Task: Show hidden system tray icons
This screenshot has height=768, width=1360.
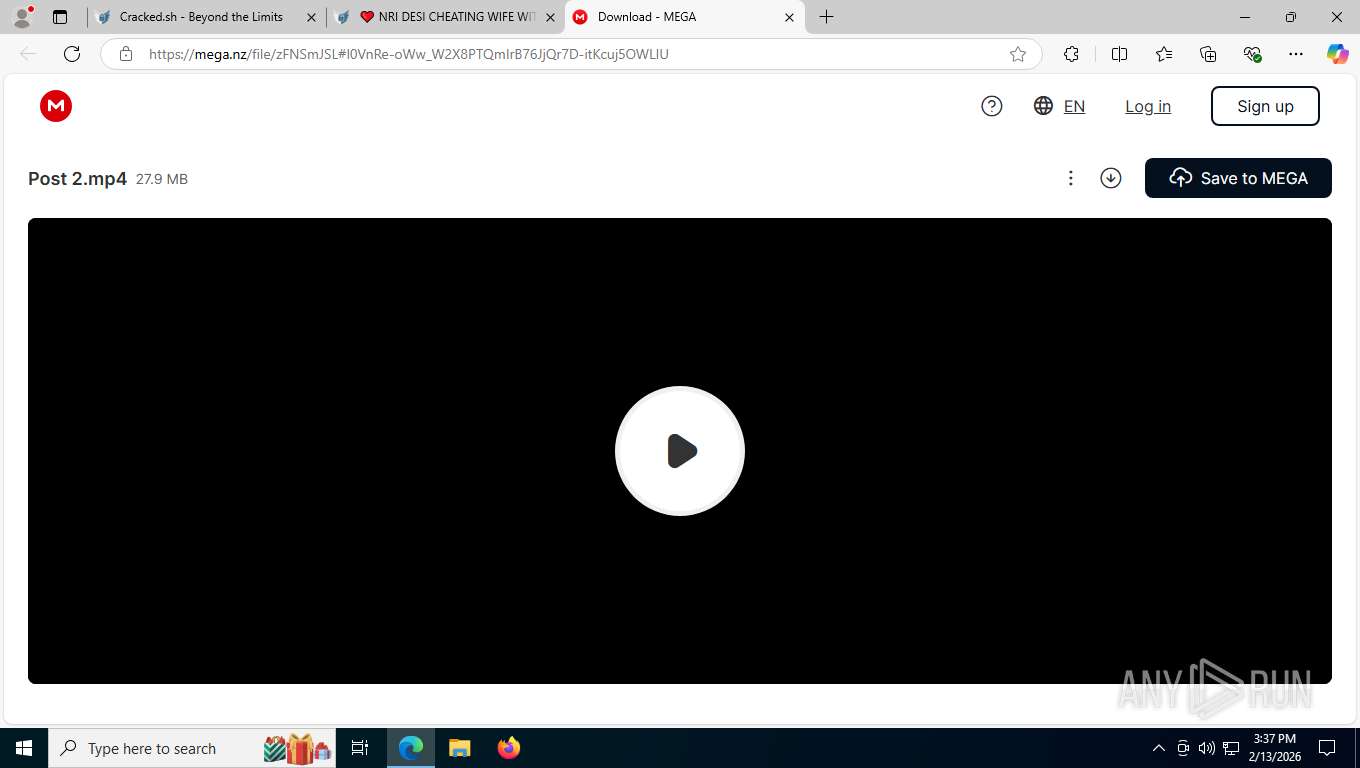Action: point(1159,748)
